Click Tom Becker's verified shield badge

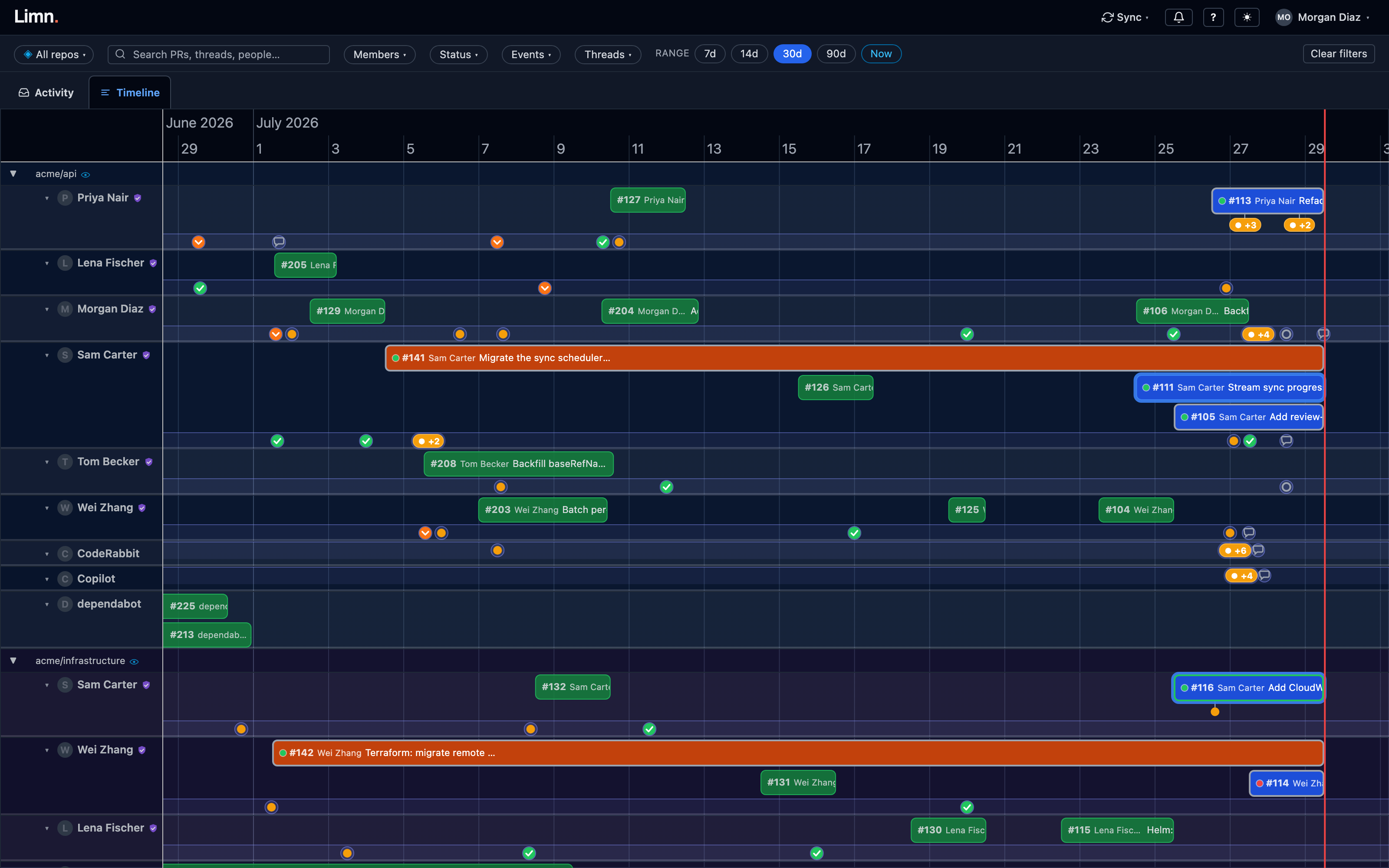pos(148,462)
